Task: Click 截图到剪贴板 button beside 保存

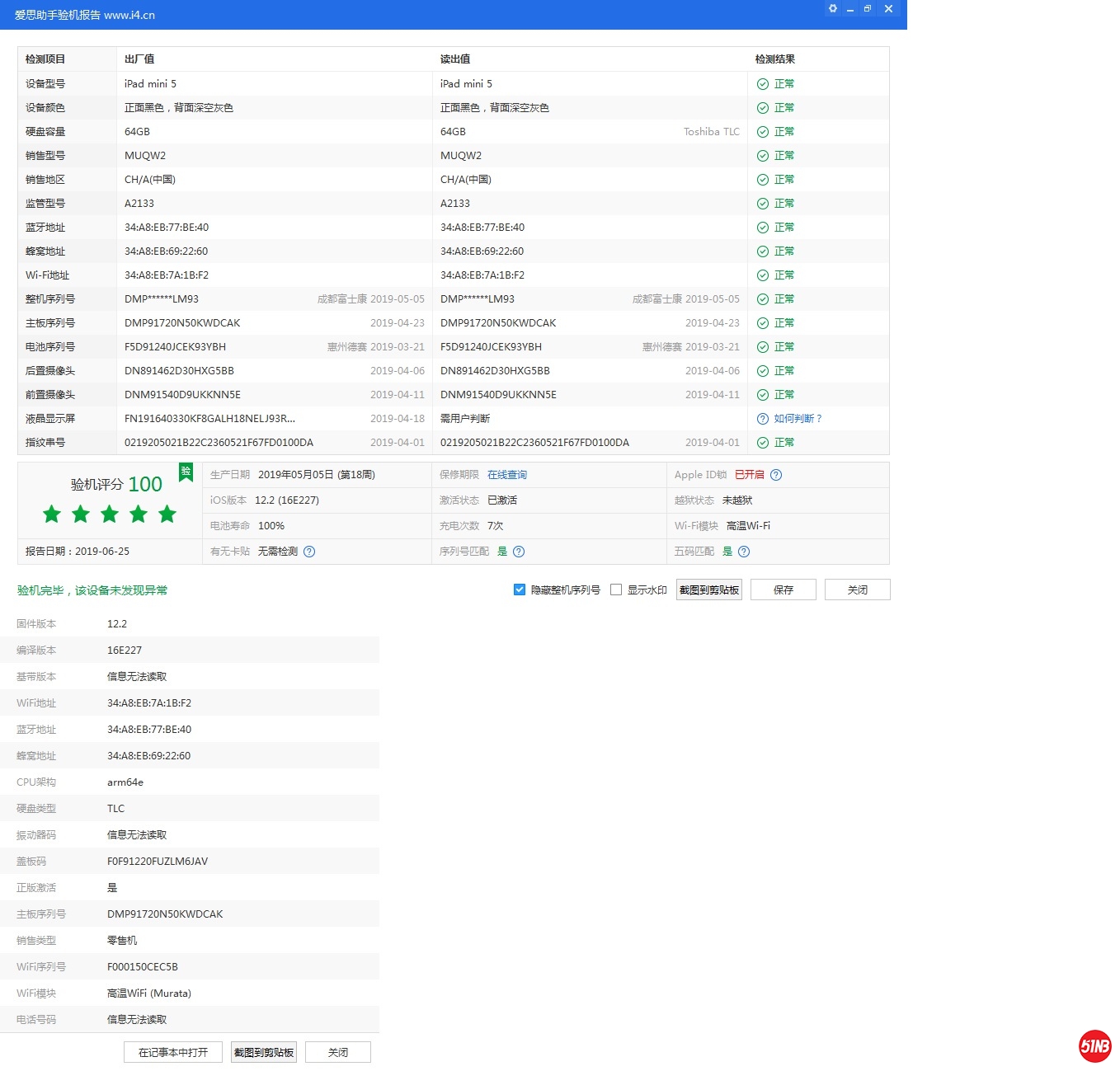Action: coord(708,590)
